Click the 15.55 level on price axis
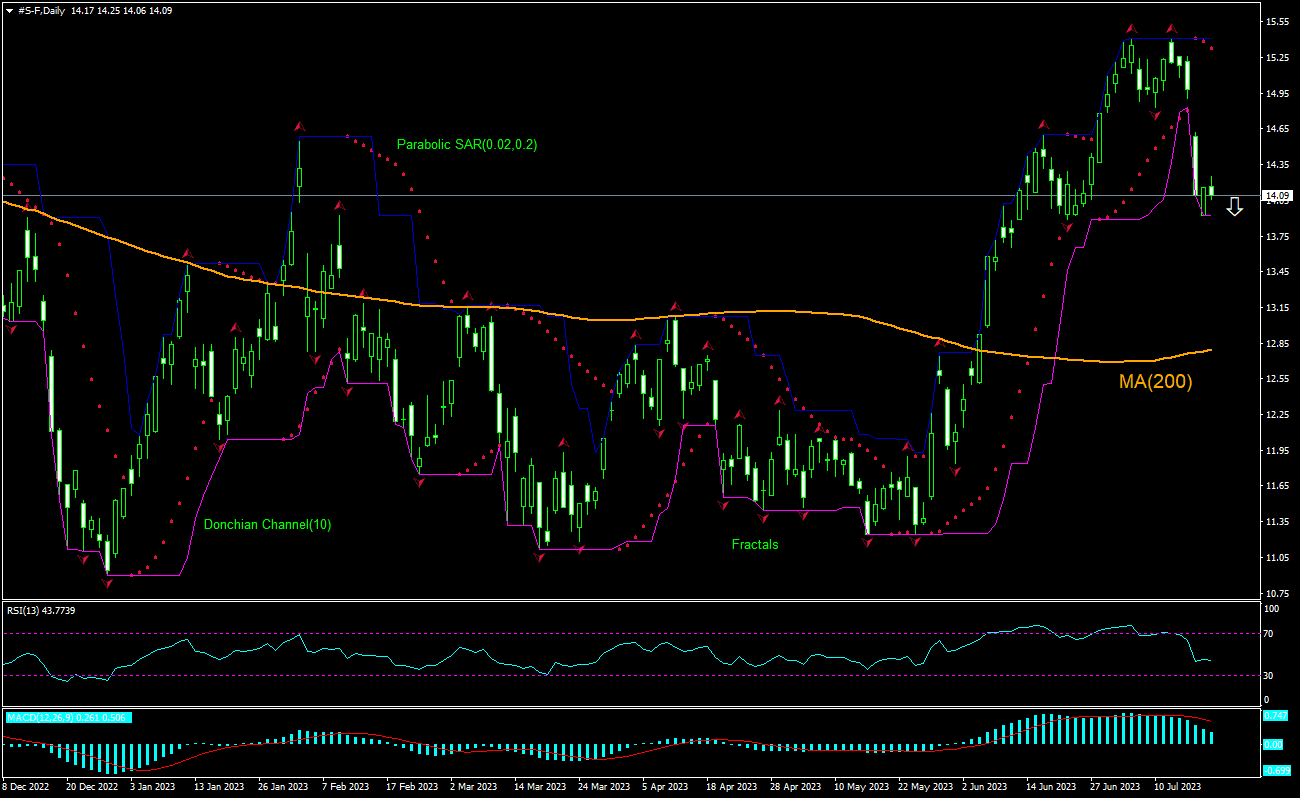The image size is (1300, 798). pos(1275,22)
